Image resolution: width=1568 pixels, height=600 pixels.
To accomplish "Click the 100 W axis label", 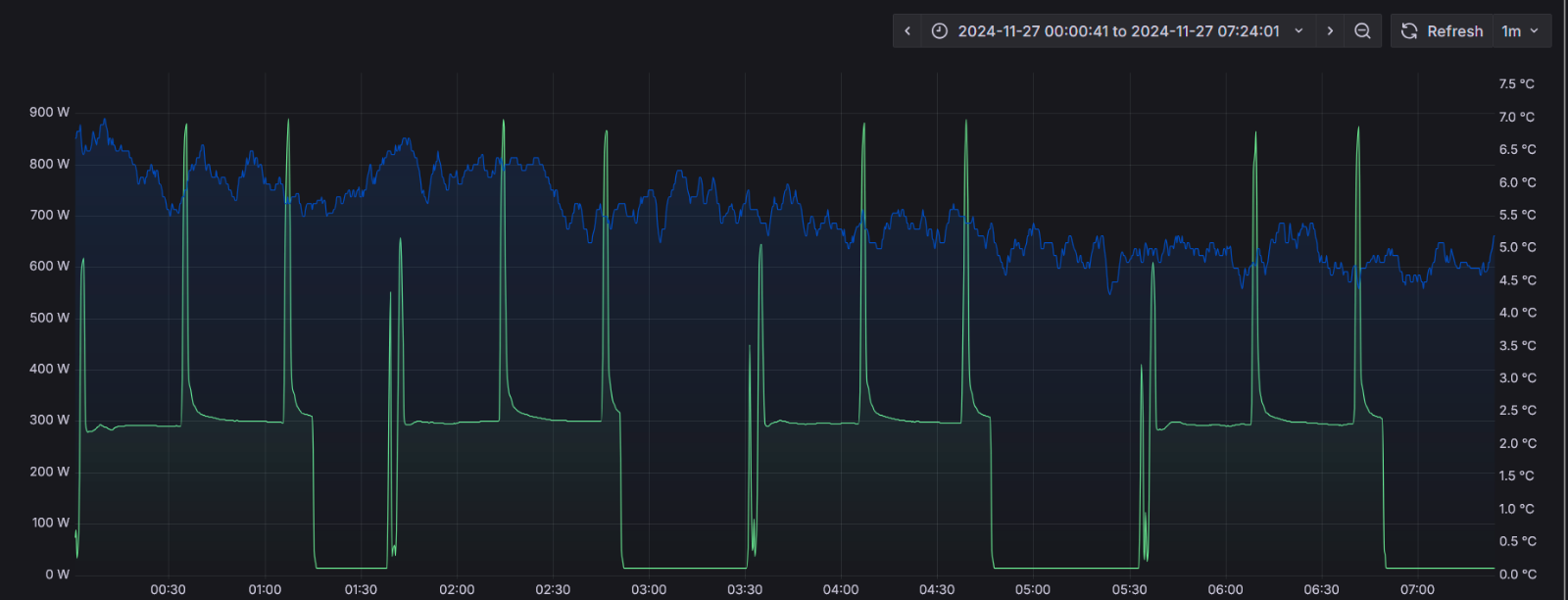I will coord(49,523).
